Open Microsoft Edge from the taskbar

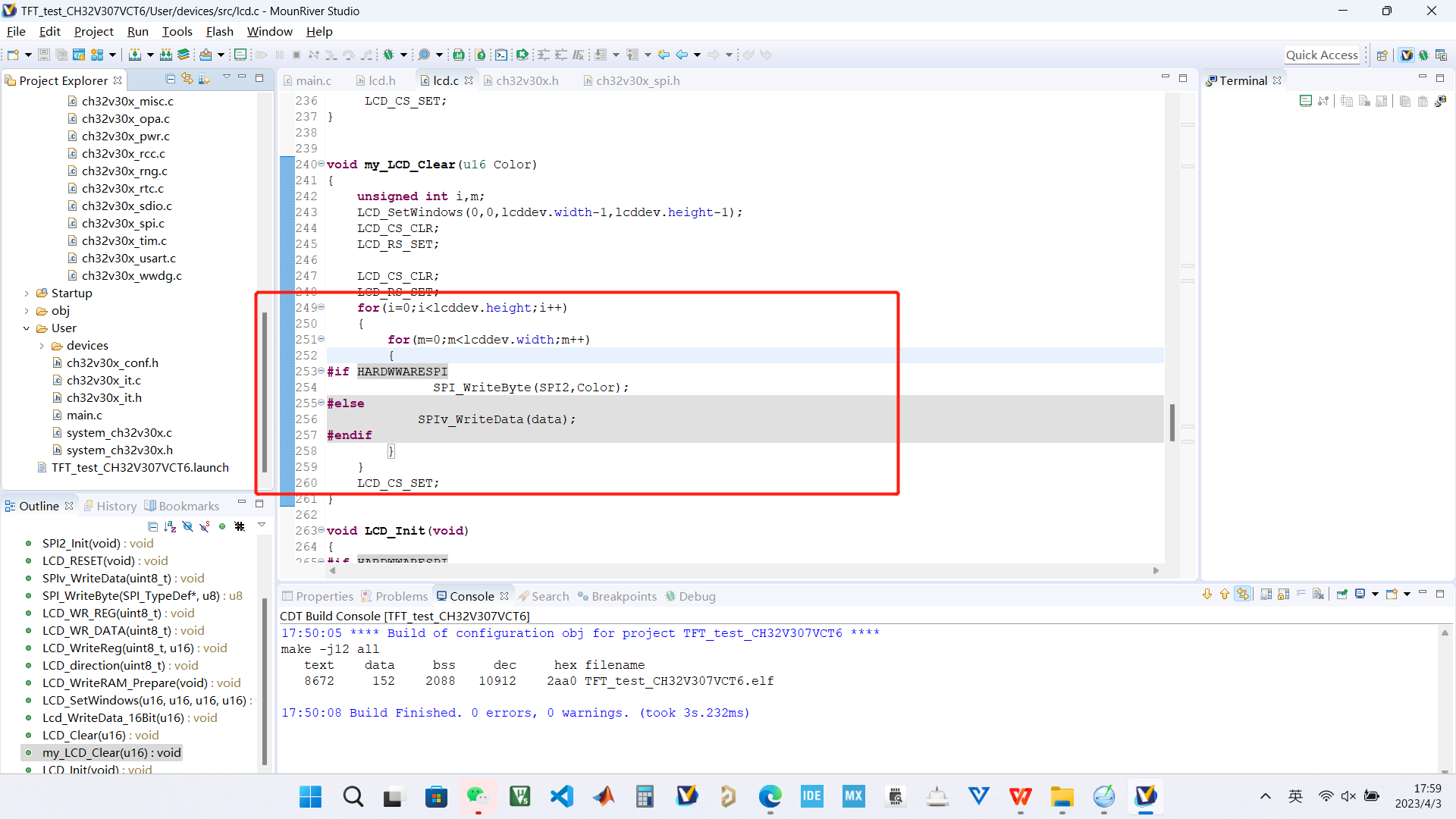click(x=770, y=796)
